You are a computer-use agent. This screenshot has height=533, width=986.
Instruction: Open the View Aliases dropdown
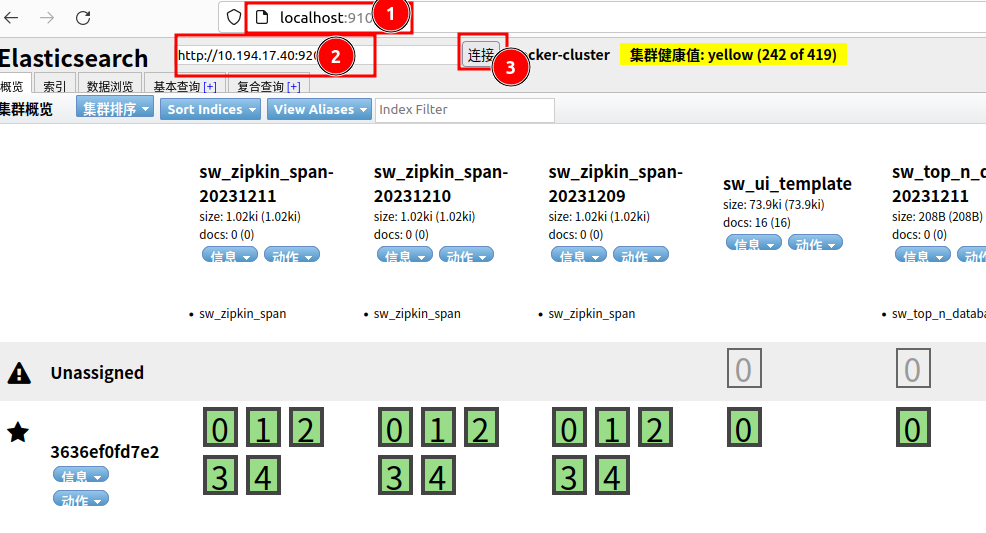pyautogui.click(x=319, y=109)
